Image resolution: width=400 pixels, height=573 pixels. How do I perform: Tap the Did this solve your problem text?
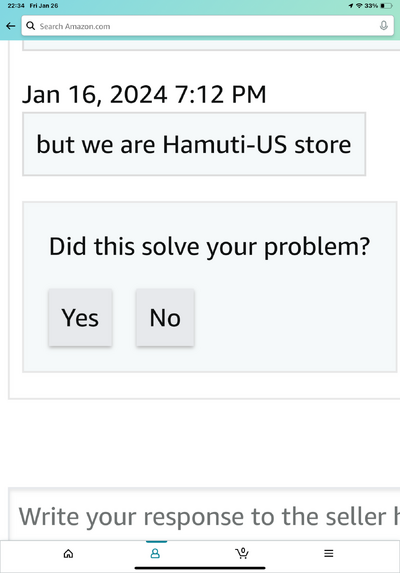tap(209, 247)
